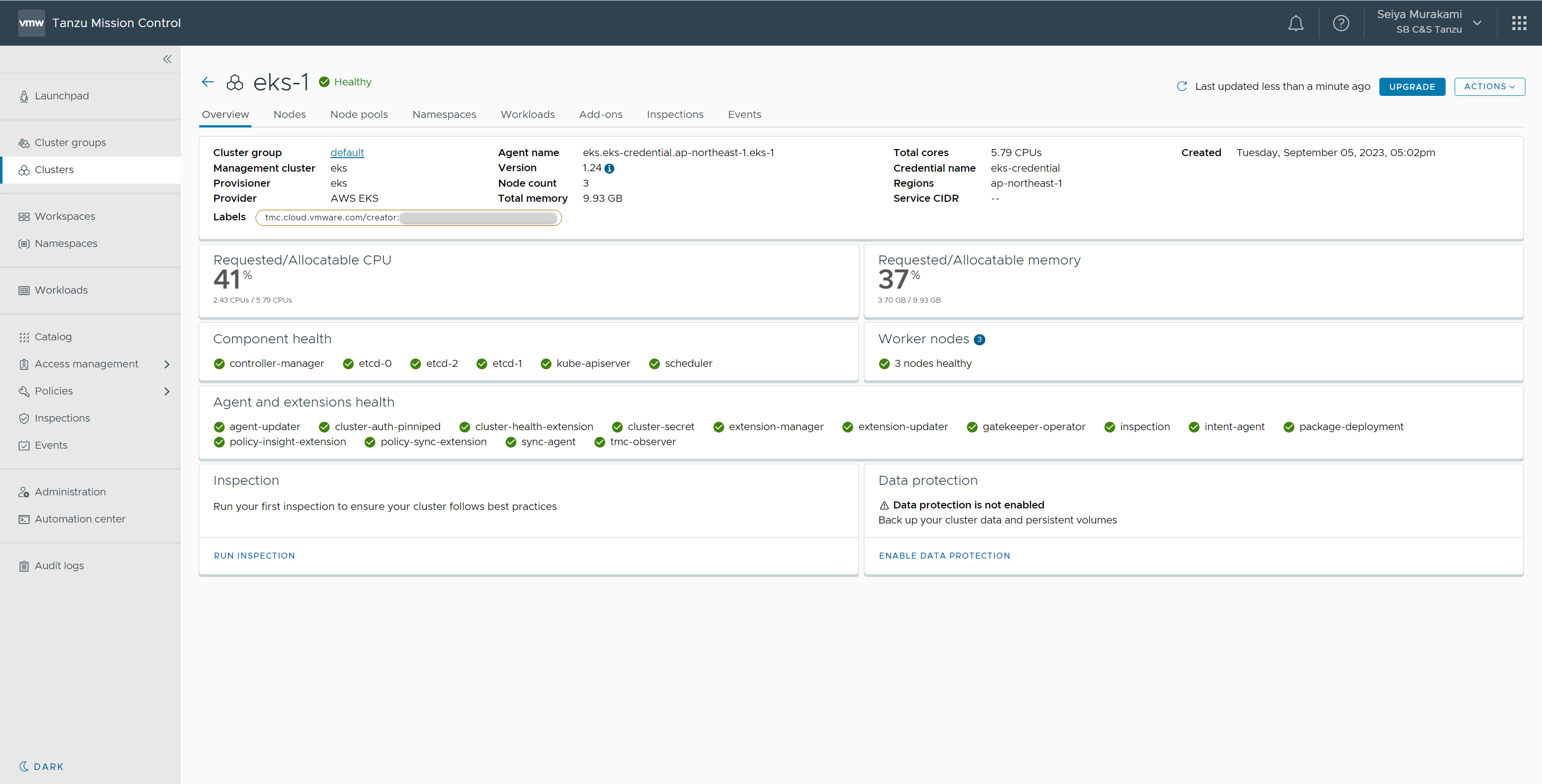The image size is (1542, 784).
Task: Collapse the sidebar with double-chevron icon
Action: pyautogui.click(x=167, y=59)
